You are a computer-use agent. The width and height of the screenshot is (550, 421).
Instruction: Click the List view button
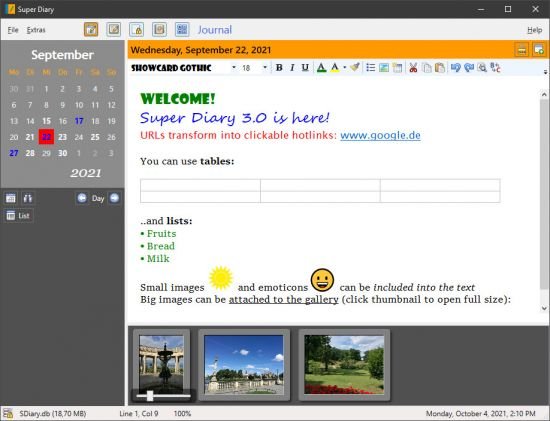[19, 215]
